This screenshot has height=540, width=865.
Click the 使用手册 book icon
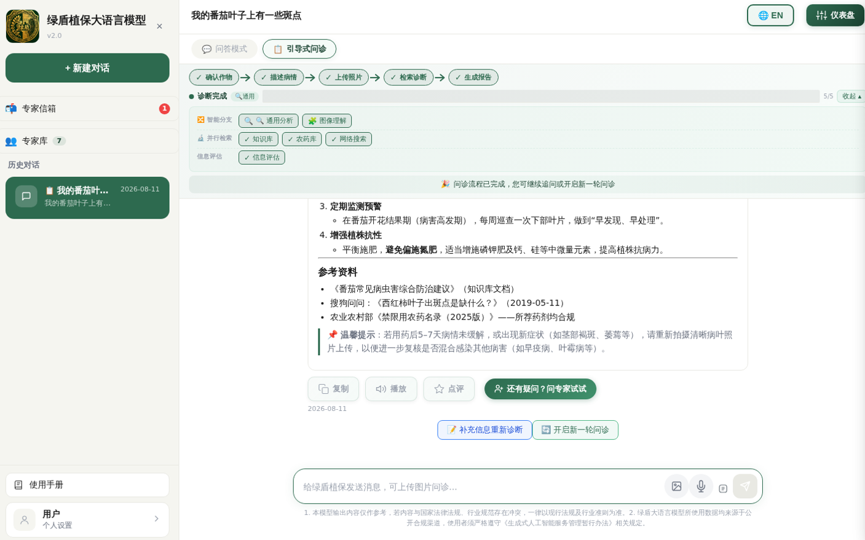tap(18, 485)
